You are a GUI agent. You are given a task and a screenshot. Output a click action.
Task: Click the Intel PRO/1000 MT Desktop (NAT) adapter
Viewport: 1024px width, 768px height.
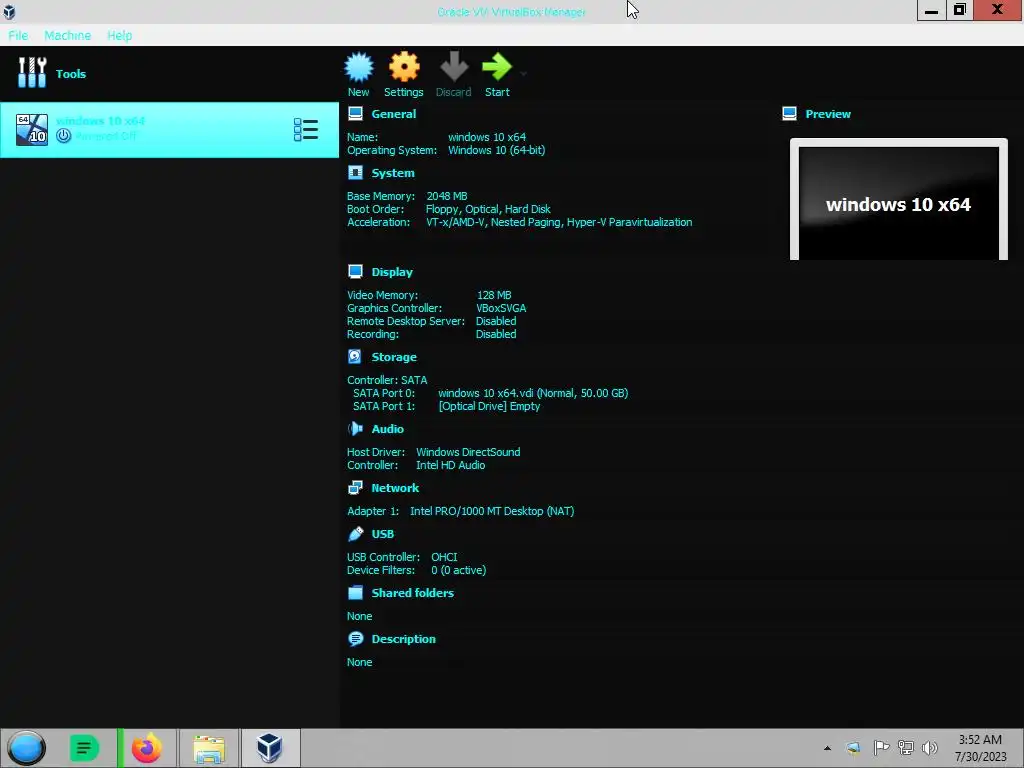pyautogui.click(x=492, y=511)
